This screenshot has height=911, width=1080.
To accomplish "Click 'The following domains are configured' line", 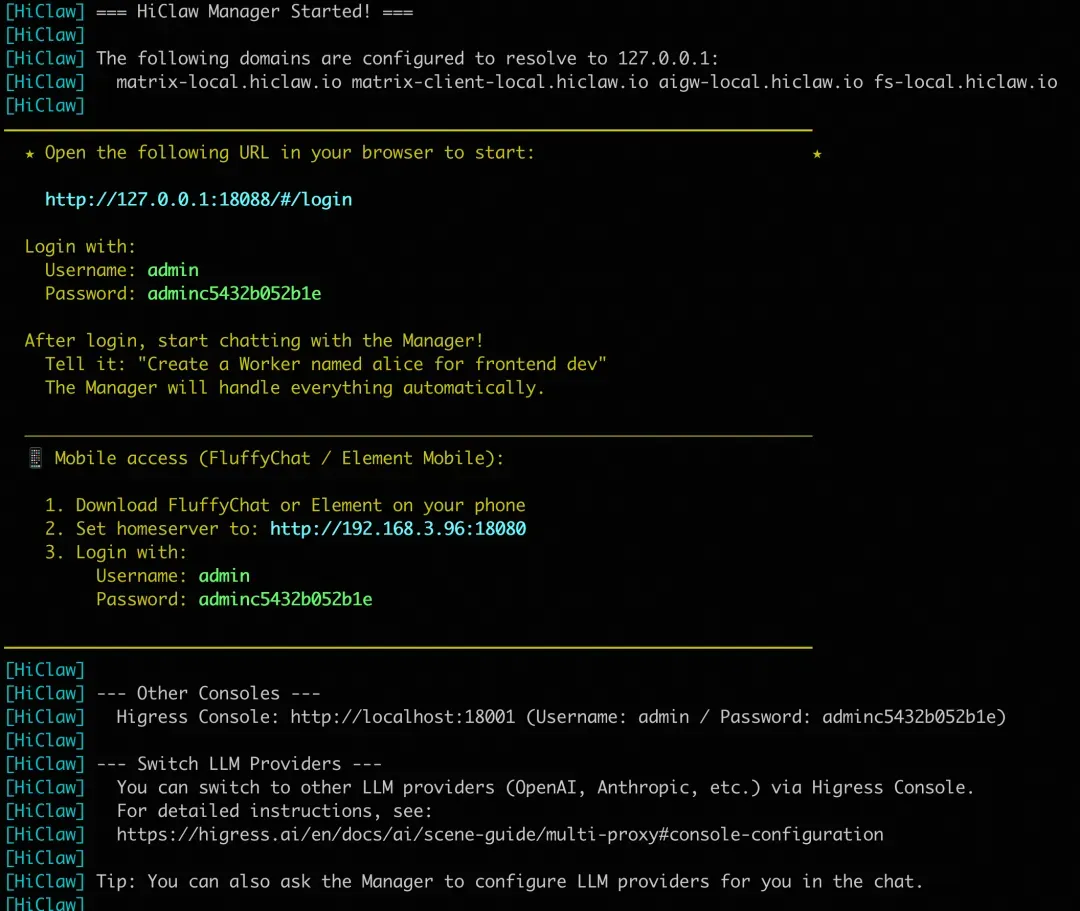I will pos(407,59).
